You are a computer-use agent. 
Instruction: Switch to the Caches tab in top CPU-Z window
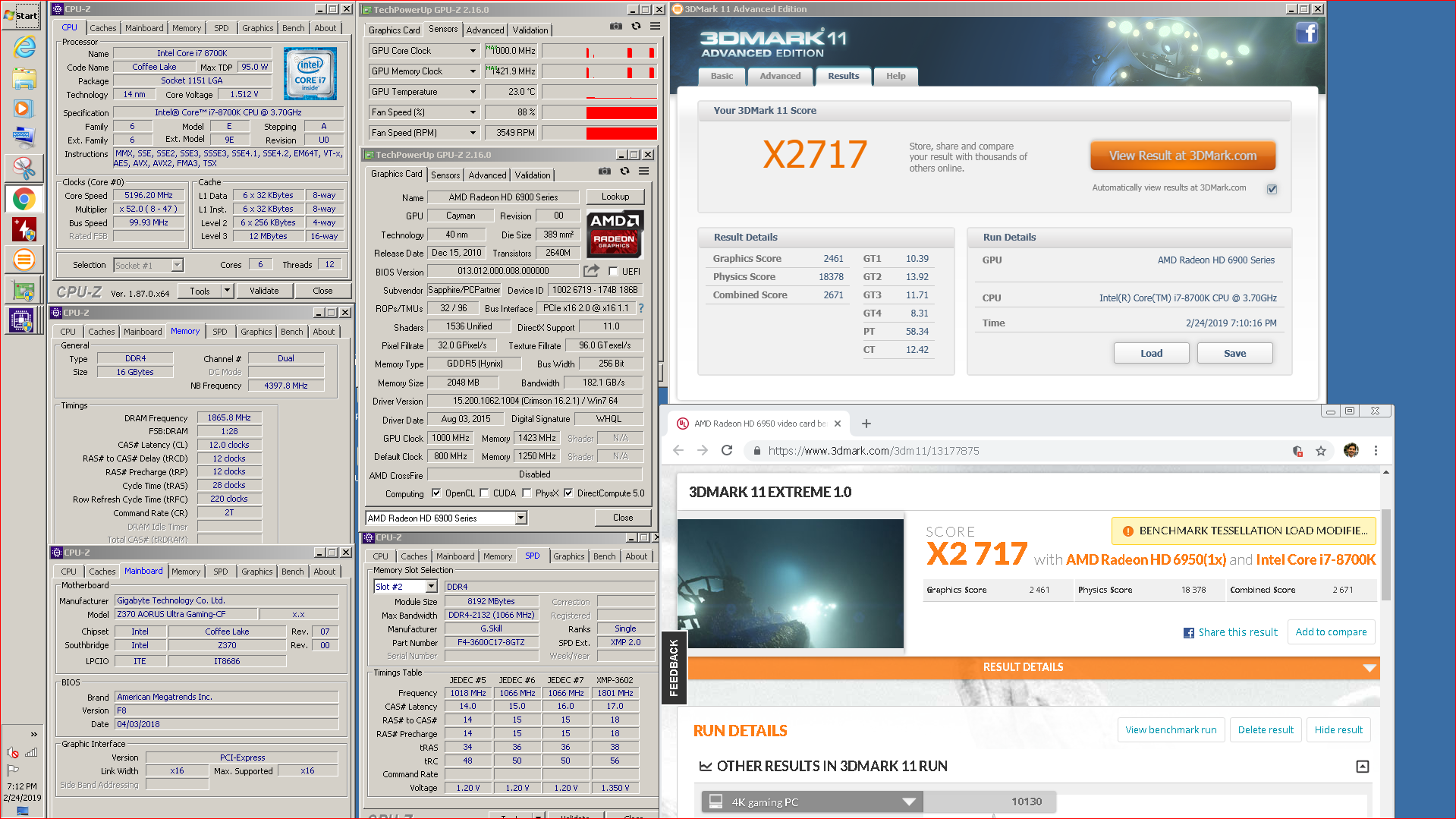pyautogui.click(x=103, y=28)
